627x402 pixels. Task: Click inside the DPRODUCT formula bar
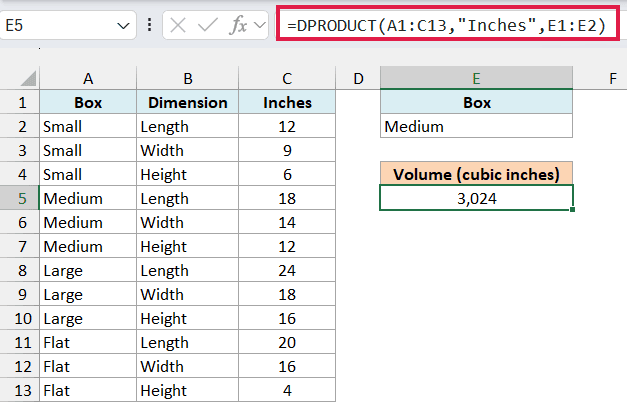pyautogui.click(x=447, y=26)
